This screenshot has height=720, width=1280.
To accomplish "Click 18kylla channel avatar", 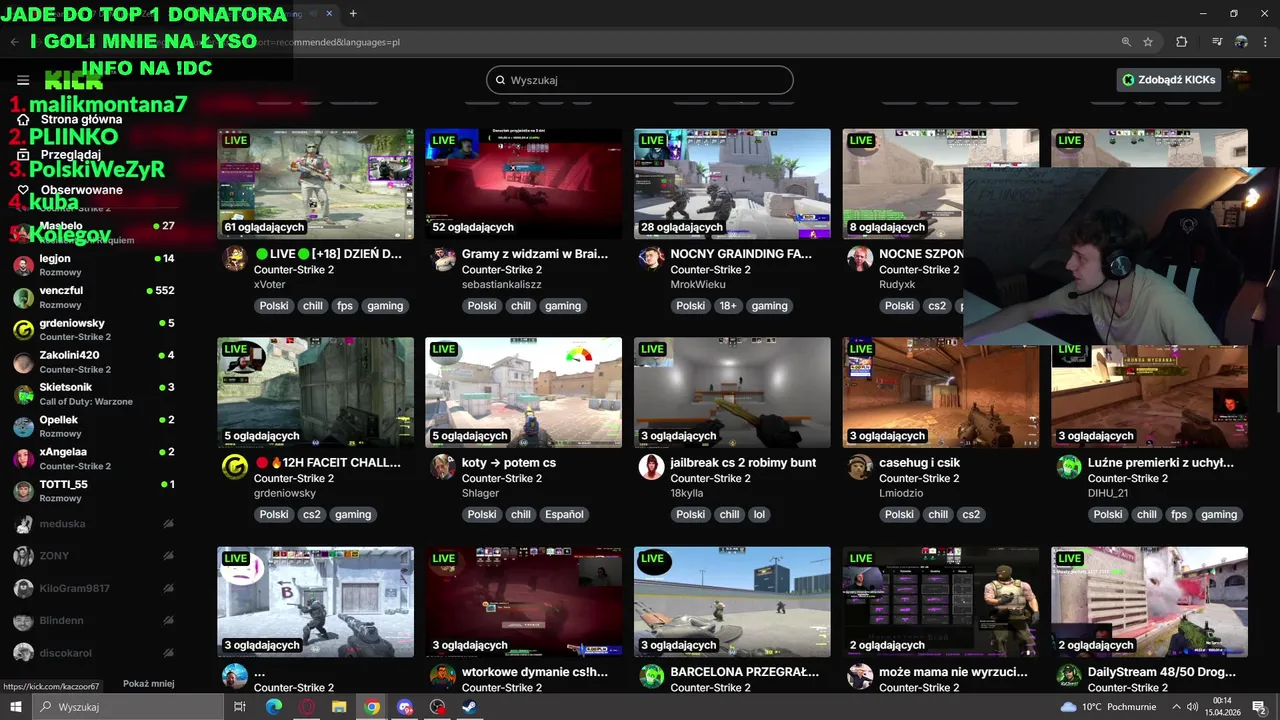I will click(652, 468).
